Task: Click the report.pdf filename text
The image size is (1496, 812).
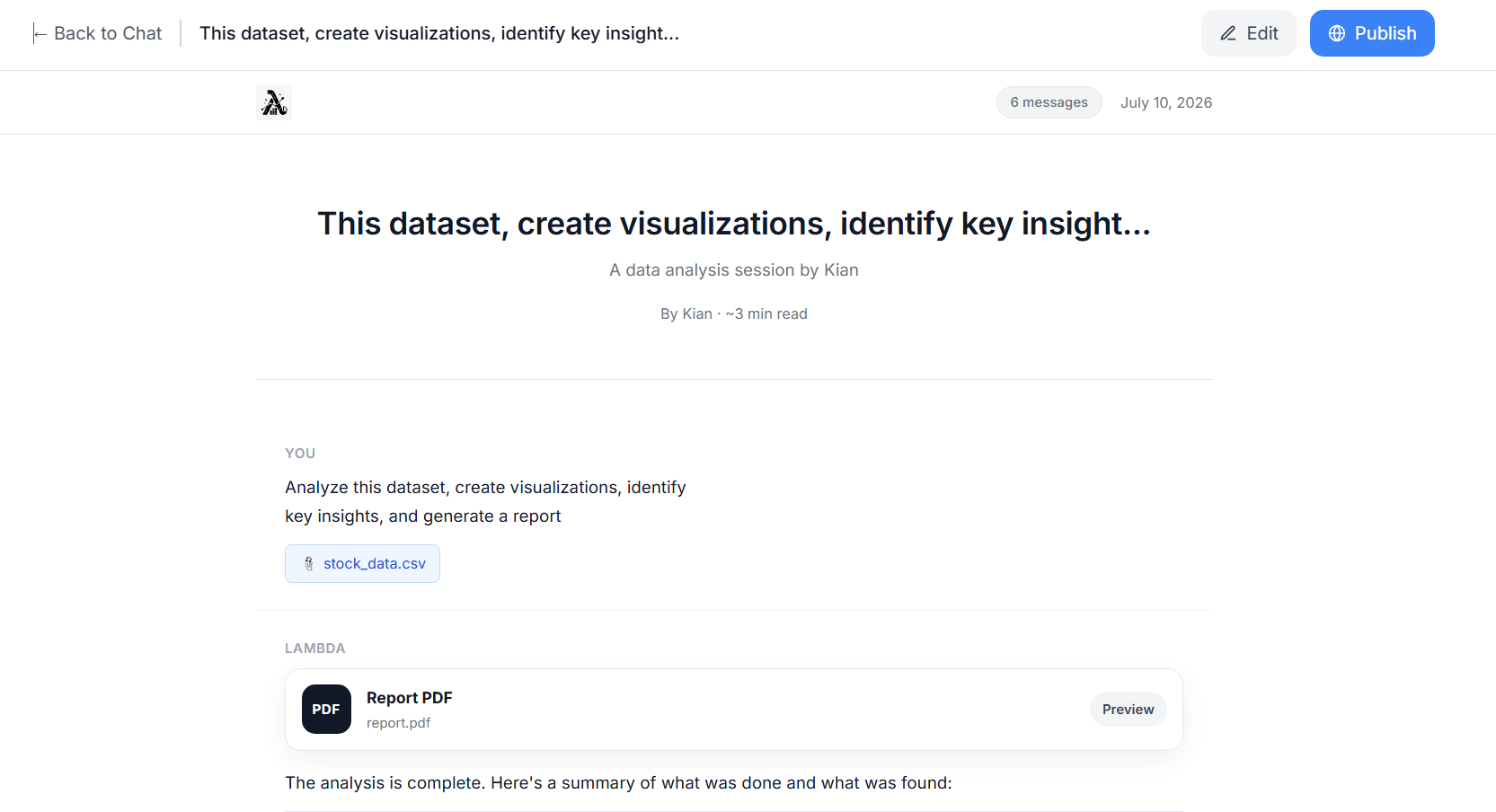Action: point(398,723)
